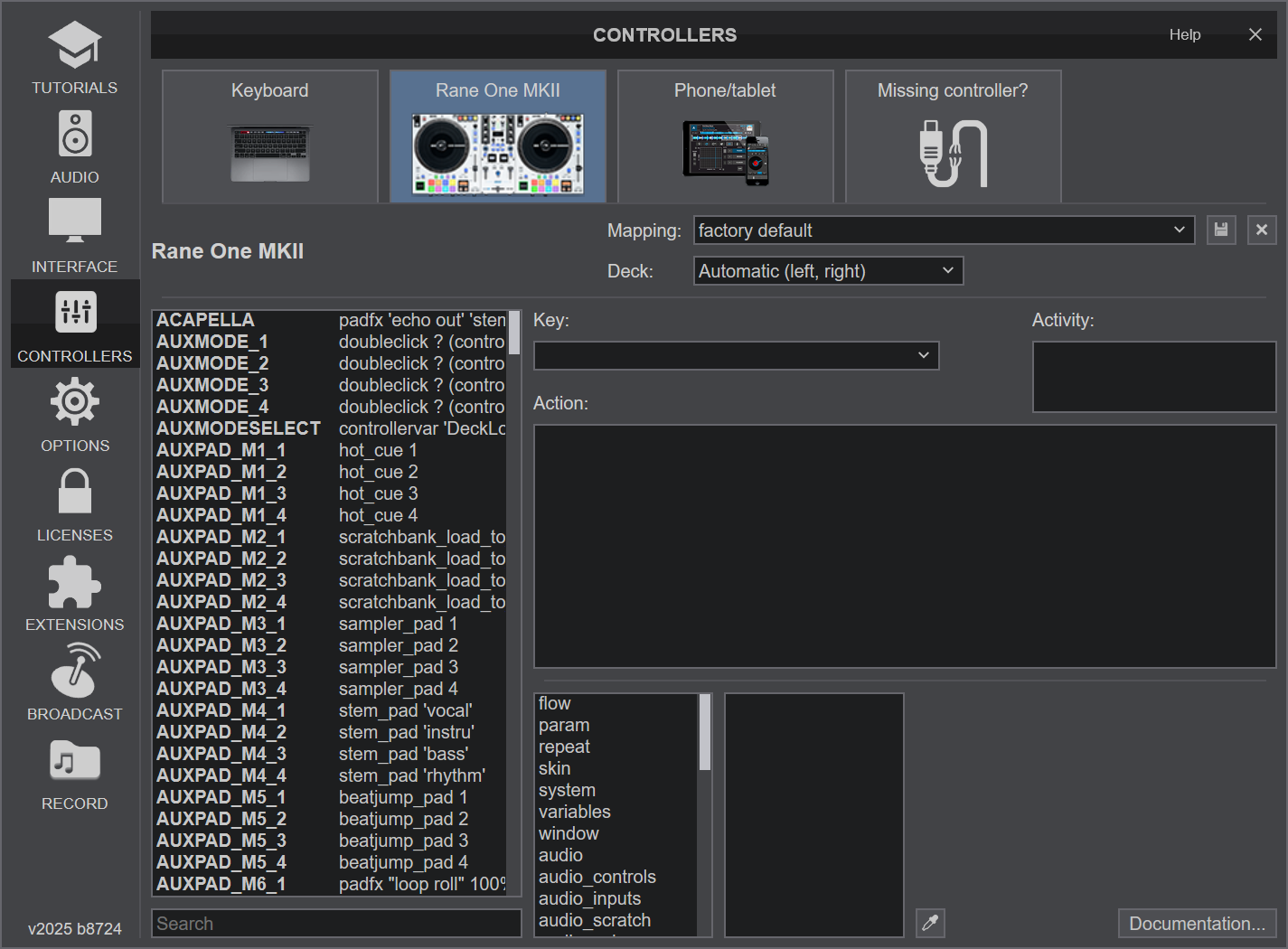Select the AUXPAD_M6_1 padfx loop roll row
The image size is (1288, 949).
[331, 884]
